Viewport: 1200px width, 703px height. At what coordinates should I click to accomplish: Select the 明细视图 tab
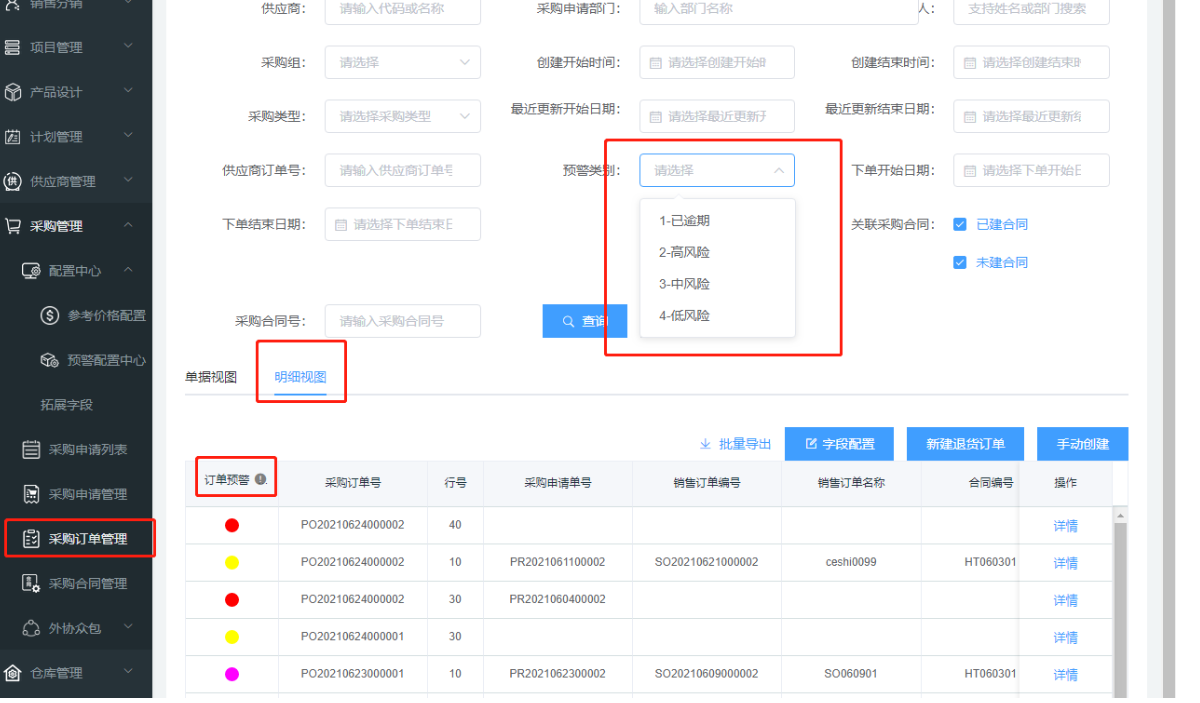[300, 377]
